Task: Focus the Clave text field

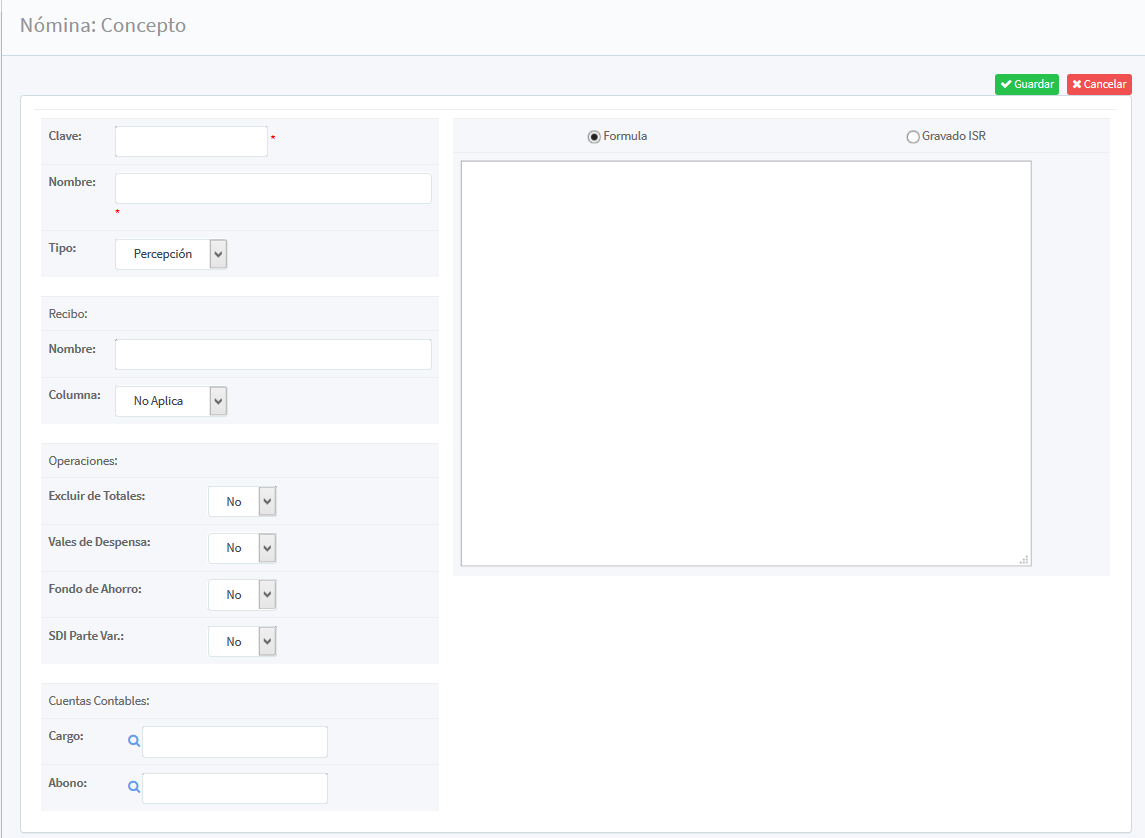Action: pyautogui.click(x=191, y=142)
